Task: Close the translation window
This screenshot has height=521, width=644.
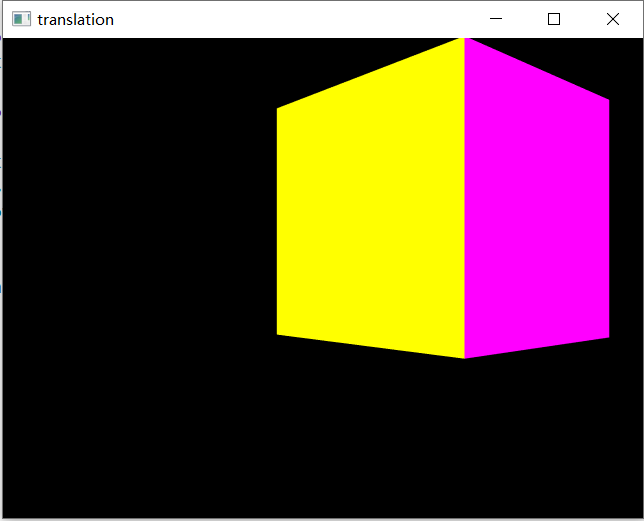Action: tap(613, 19)
